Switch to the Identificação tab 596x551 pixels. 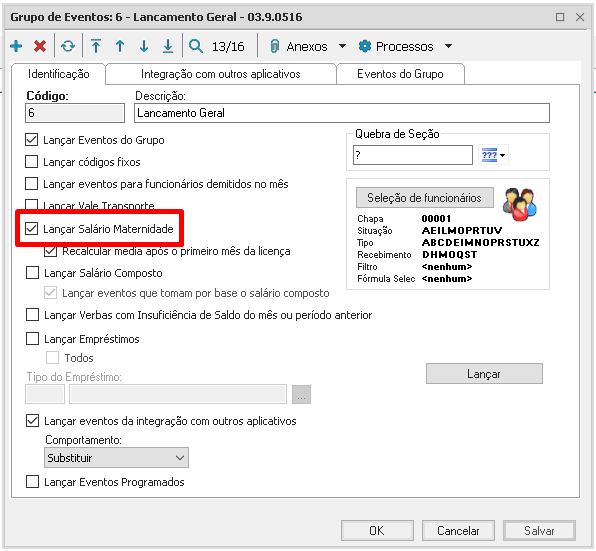point(59,74)
